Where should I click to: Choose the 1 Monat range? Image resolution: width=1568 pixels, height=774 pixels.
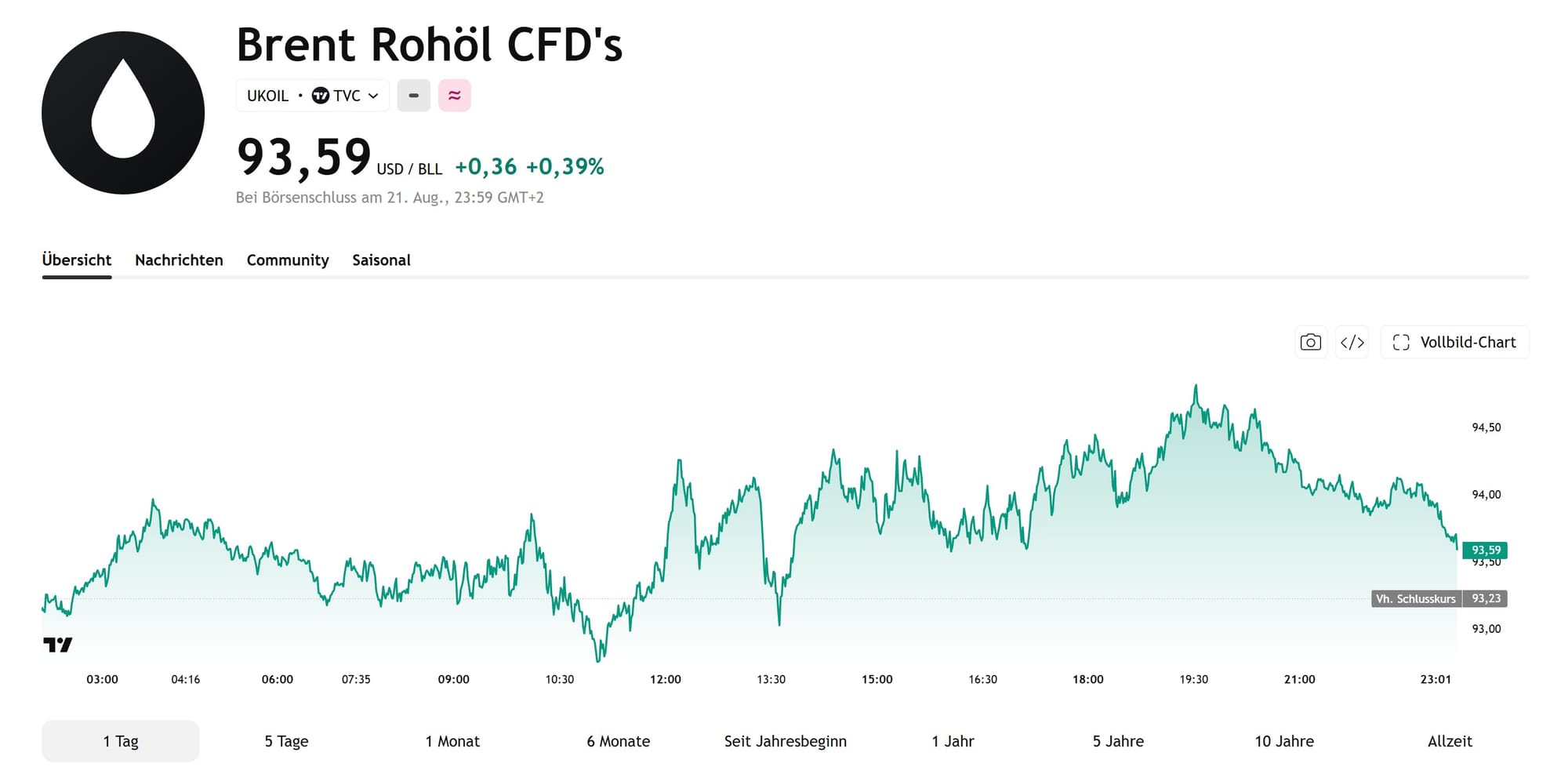(452, 741)
